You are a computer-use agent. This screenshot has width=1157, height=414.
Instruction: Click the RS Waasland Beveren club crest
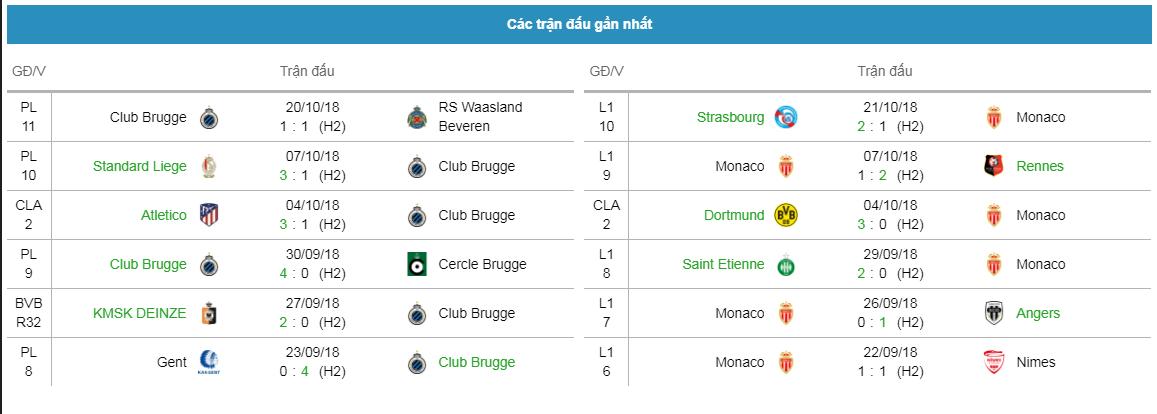tap(419, 117)
